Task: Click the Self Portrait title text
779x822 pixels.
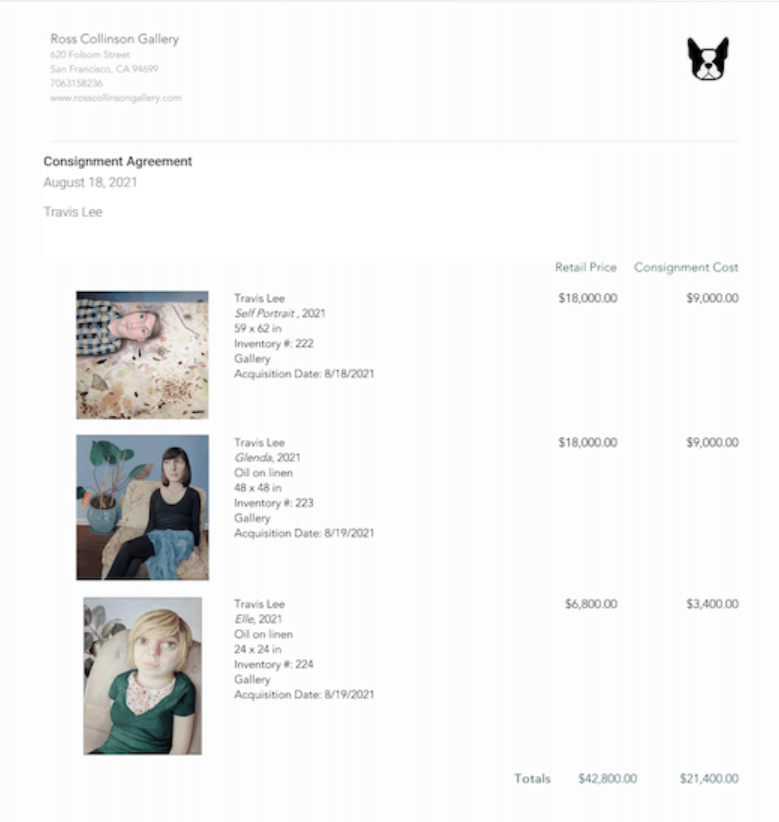Action: (x=265, y=313)
